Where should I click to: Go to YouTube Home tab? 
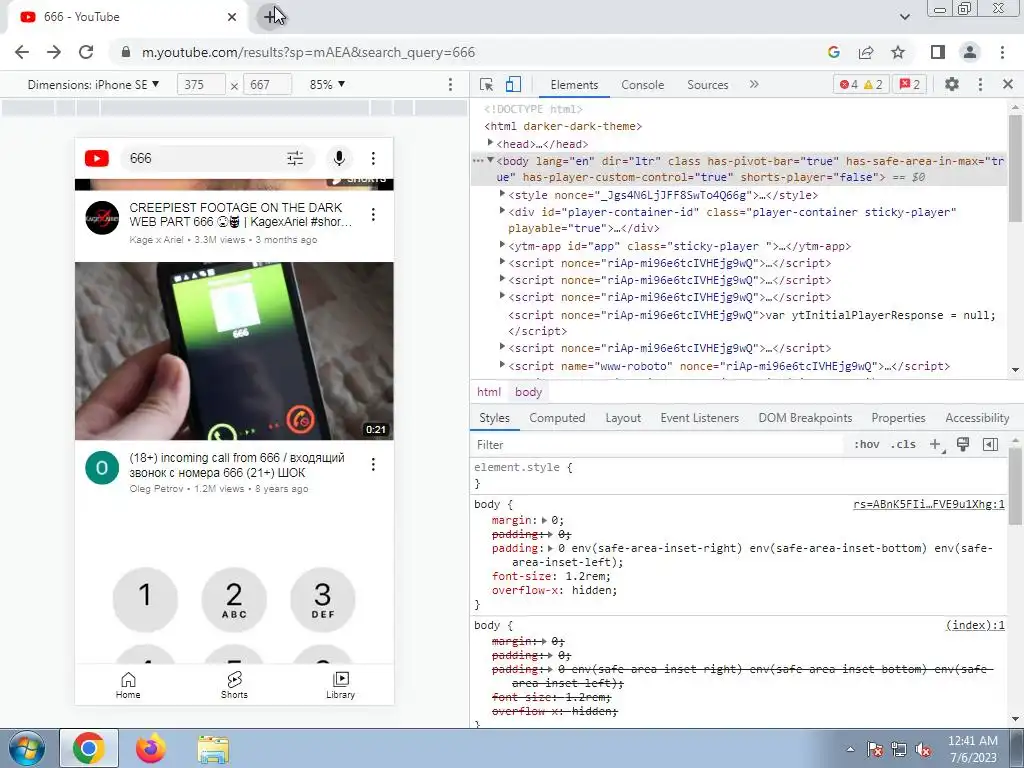coord(128,685)
